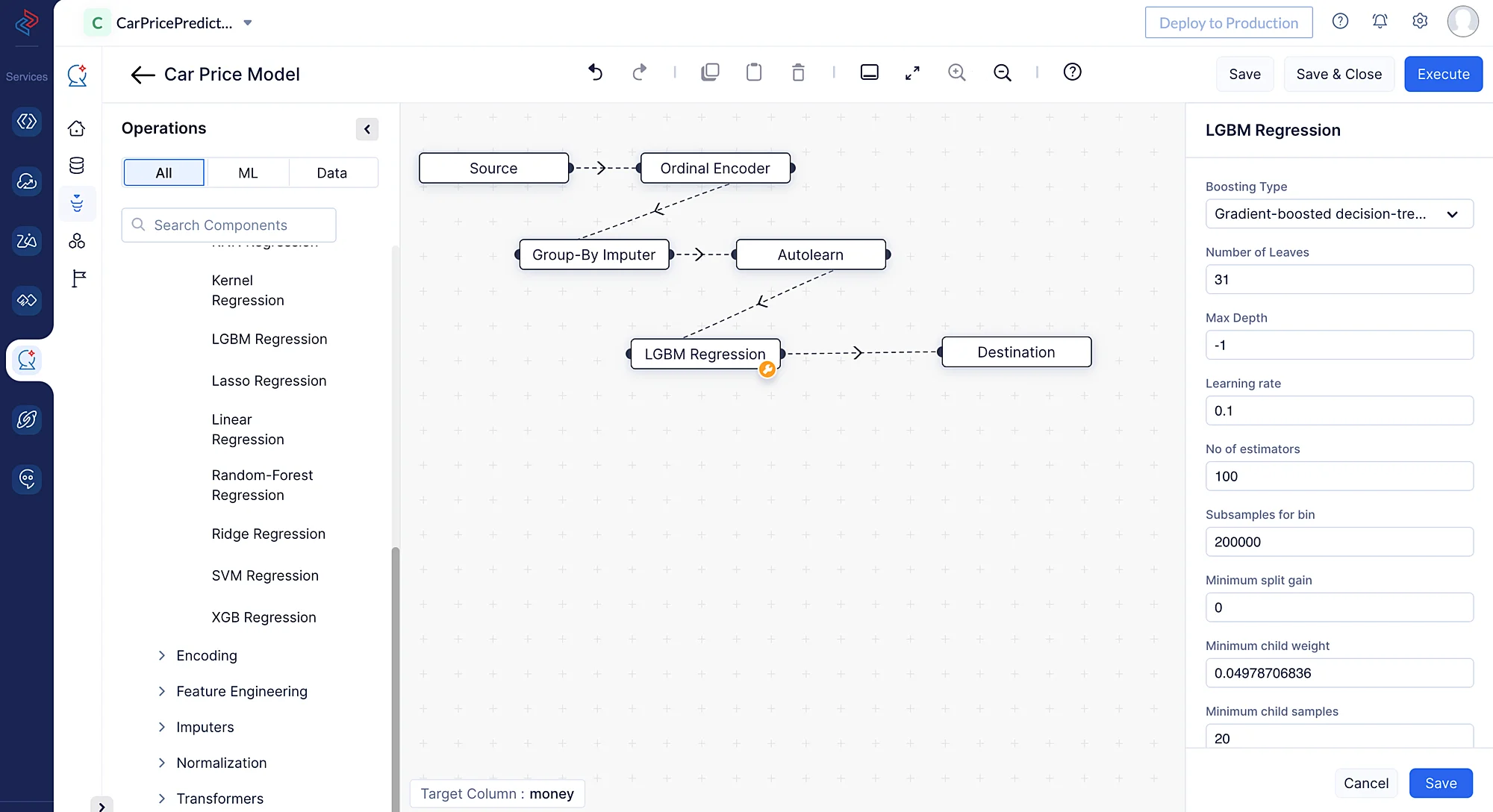The image size is (1493, 812).
Task: Collapse the Operations panel
Action: (x=367, y=129)
